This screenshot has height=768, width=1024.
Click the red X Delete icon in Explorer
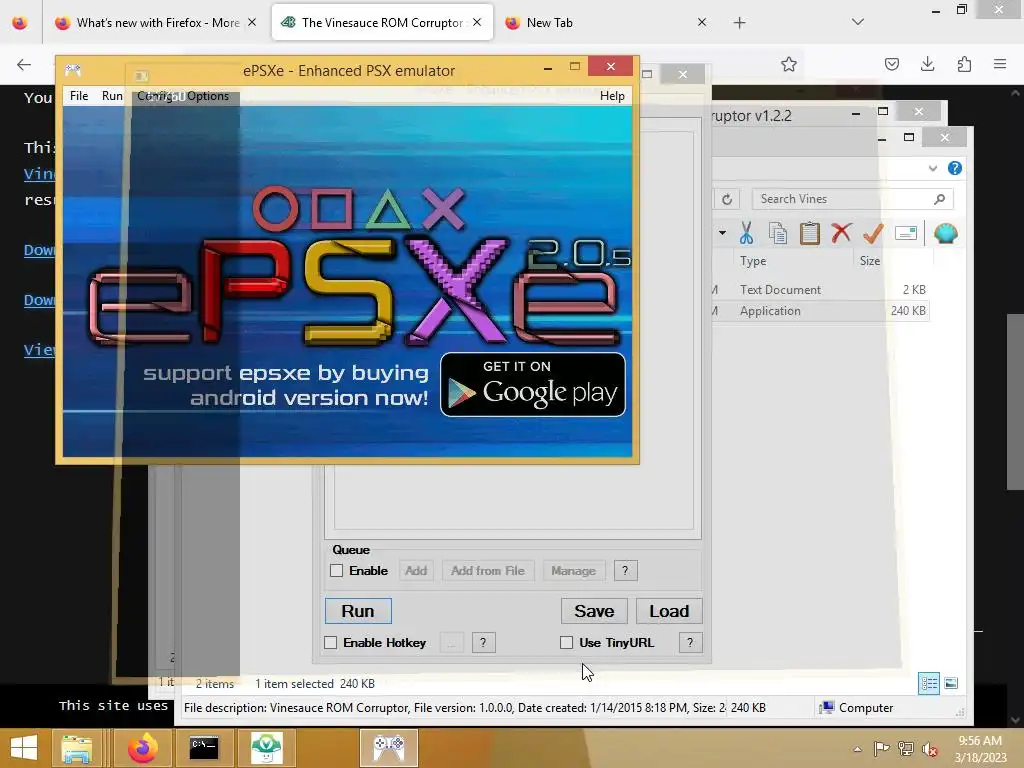point(841,232)
